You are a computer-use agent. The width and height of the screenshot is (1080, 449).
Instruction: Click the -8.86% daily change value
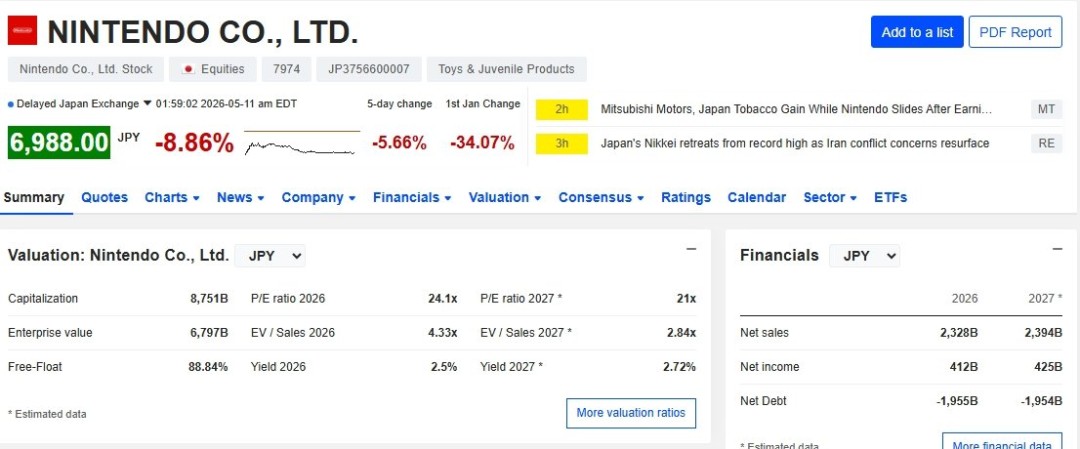[x=194, y=143]
